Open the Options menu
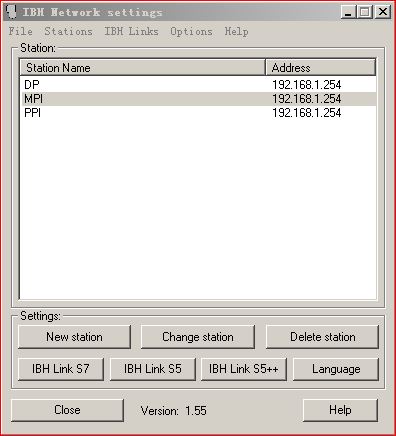The image size is (396, 436). tap(191, 31)
